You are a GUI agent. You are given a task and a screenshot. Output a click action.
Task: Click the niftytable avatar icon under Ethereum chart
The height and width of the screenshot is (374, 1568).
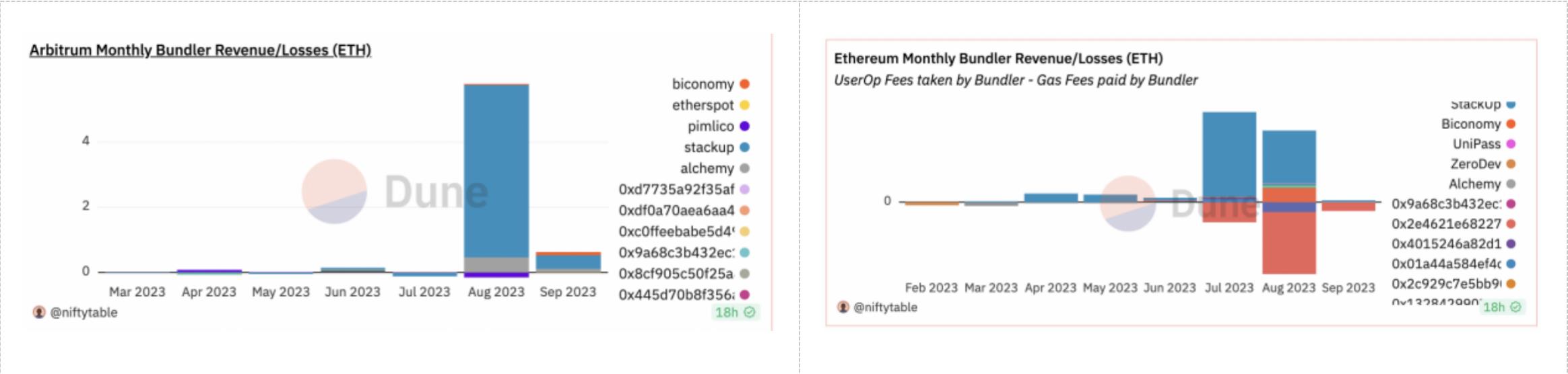point(843,307)
